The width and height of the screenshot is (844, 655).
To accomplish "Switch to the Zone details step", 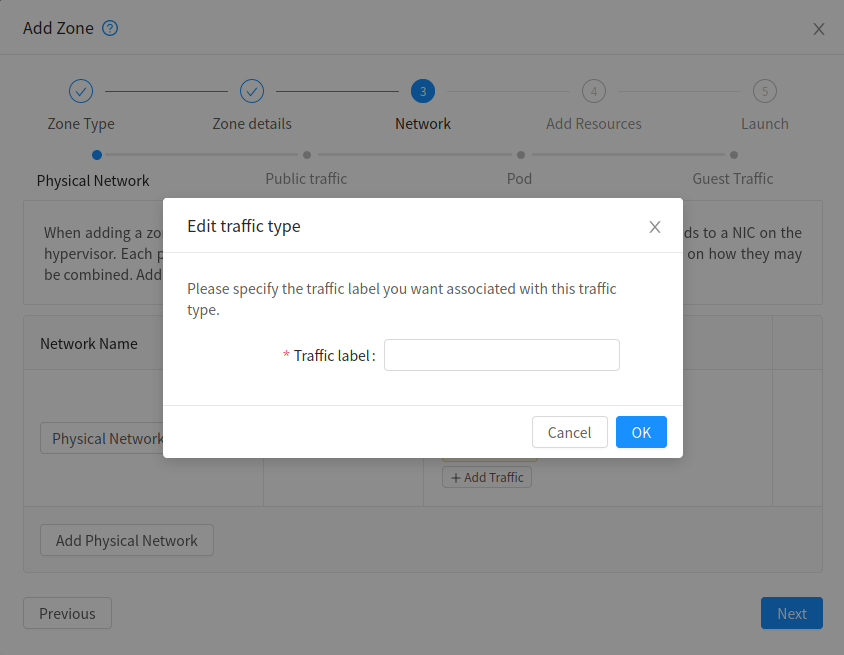I will pyautogui.click(x=251, y=123).
